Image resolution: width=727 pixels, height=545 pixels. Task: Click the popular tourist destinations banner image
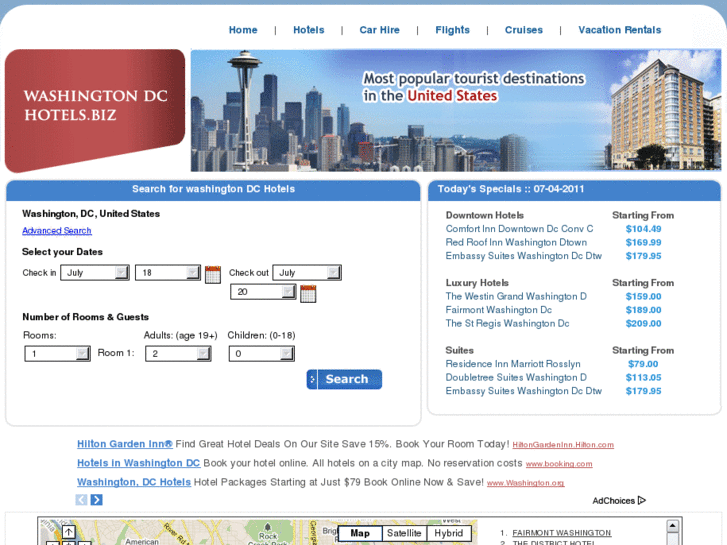456,110
